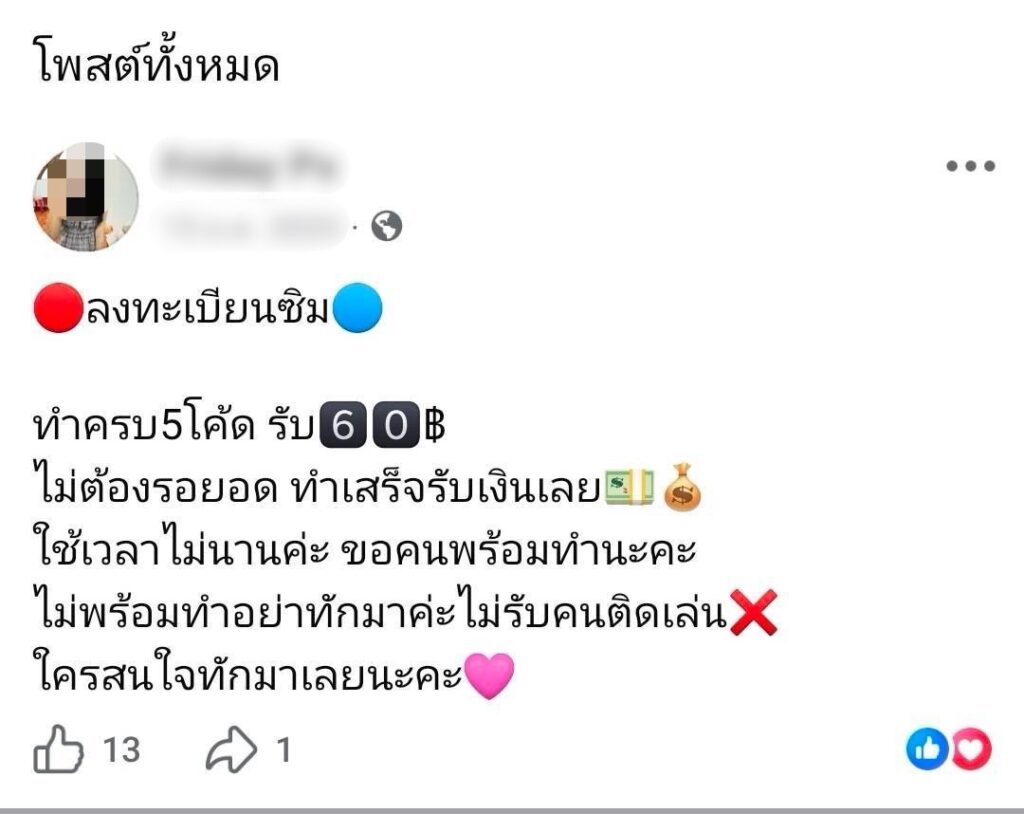
Task: Open the blurred poster name link
Action: (248, 163)
